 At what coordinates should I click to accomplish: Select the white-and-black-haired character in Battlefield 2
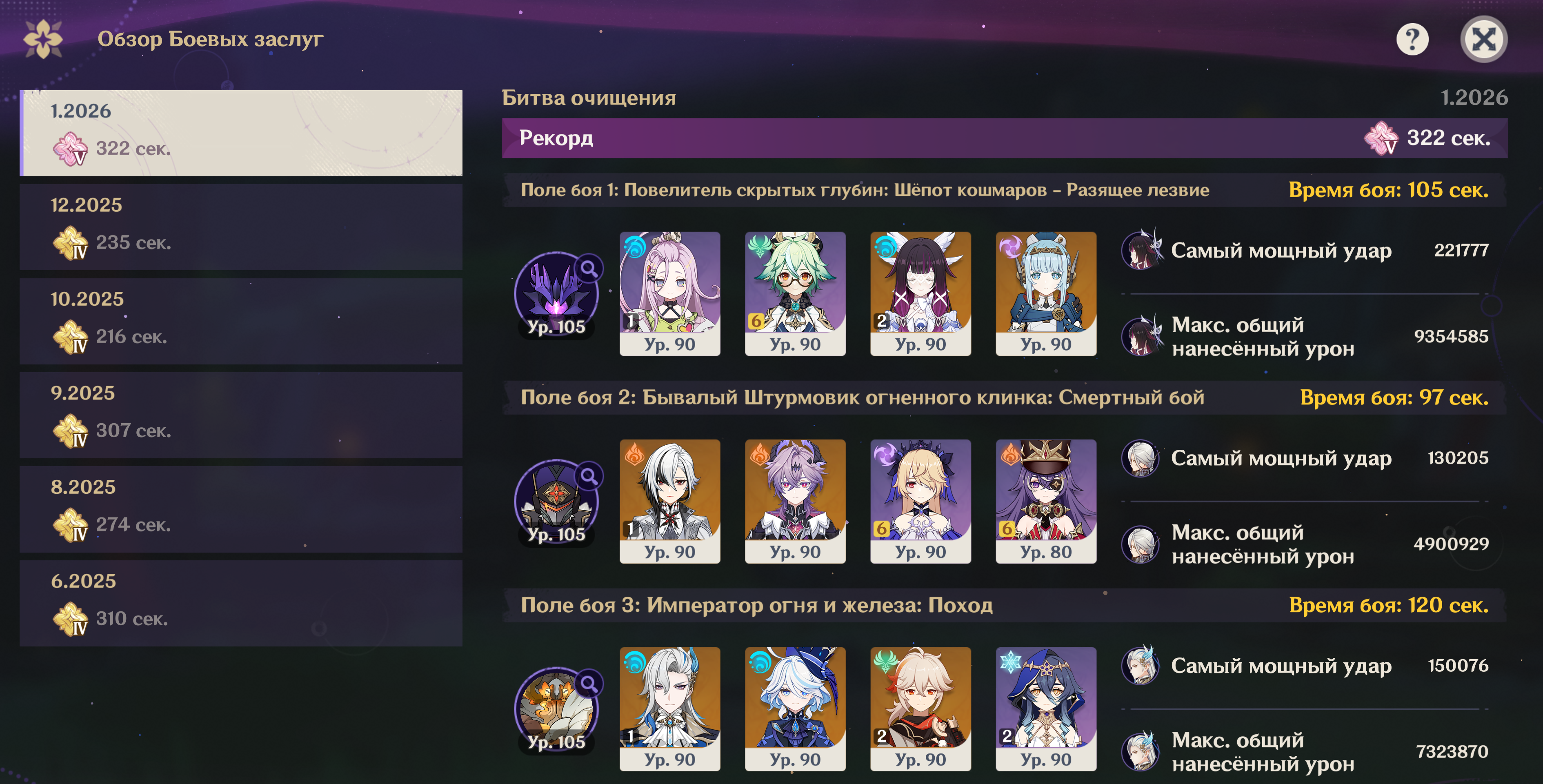pyautogui.click(x=670, y=501)
